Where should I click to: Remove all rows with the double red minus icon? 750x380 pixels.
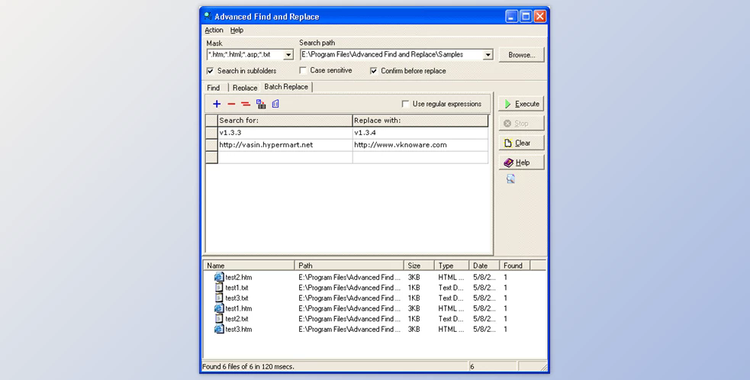(x=246, y=104)
